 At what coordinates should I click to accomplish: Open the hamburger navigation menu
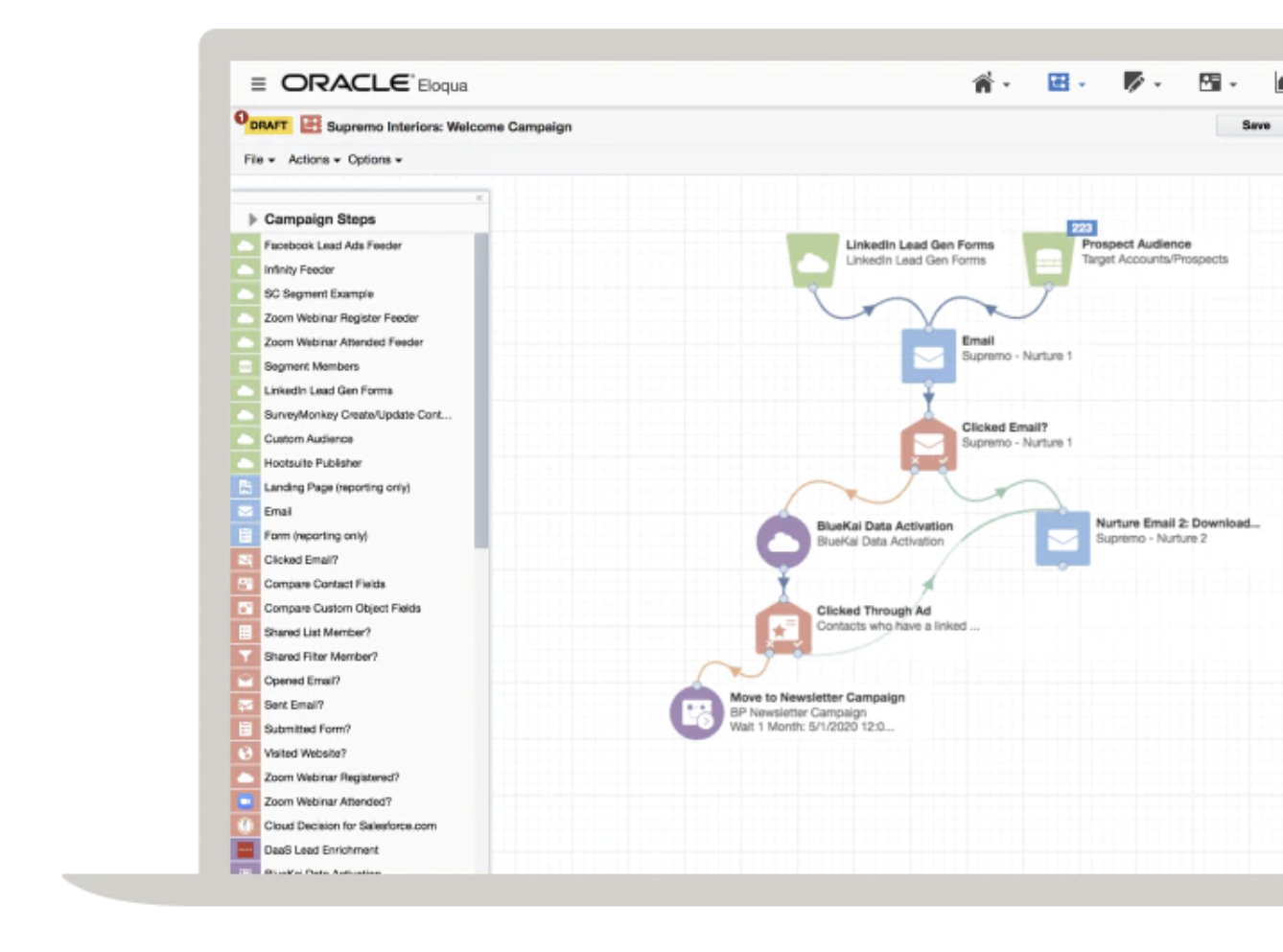coord(258,84)
